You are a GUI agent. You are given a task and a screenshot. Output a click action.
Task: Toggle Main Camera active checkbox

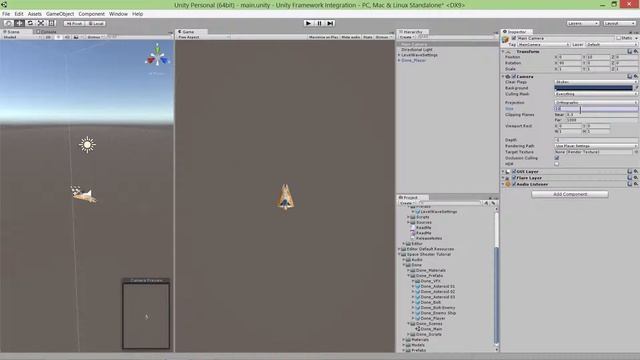[x=514, y=38]
